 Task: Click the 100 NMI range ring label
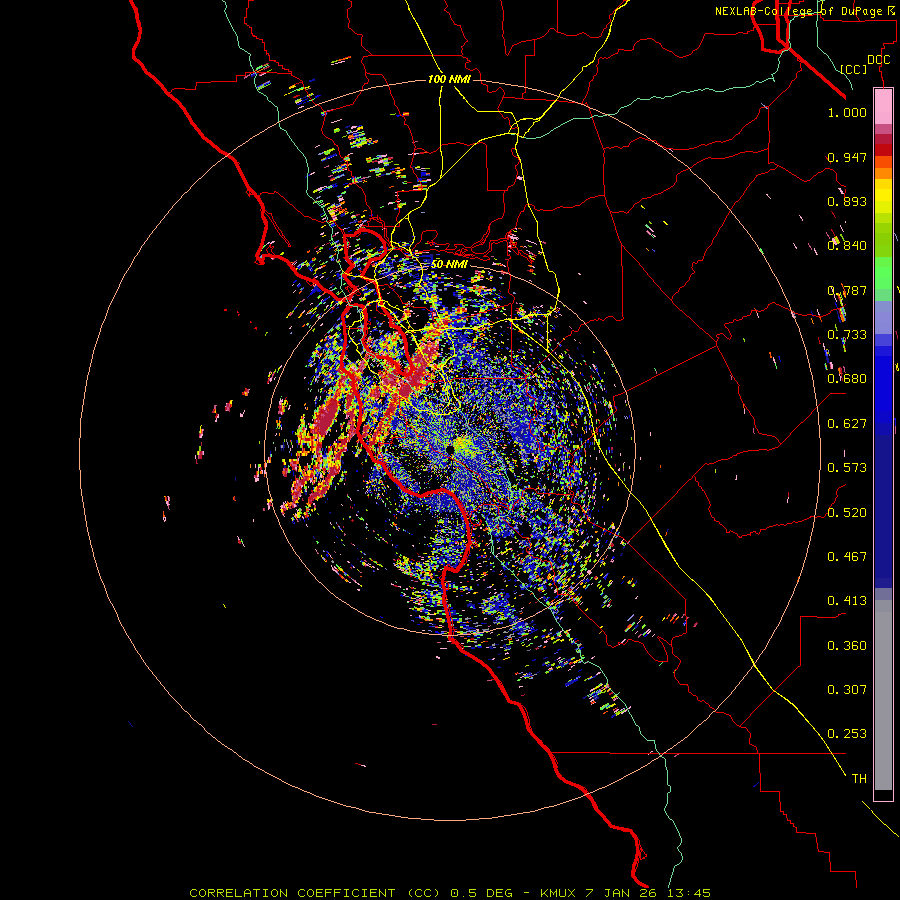pyautogui.click(x=449, y=79)
